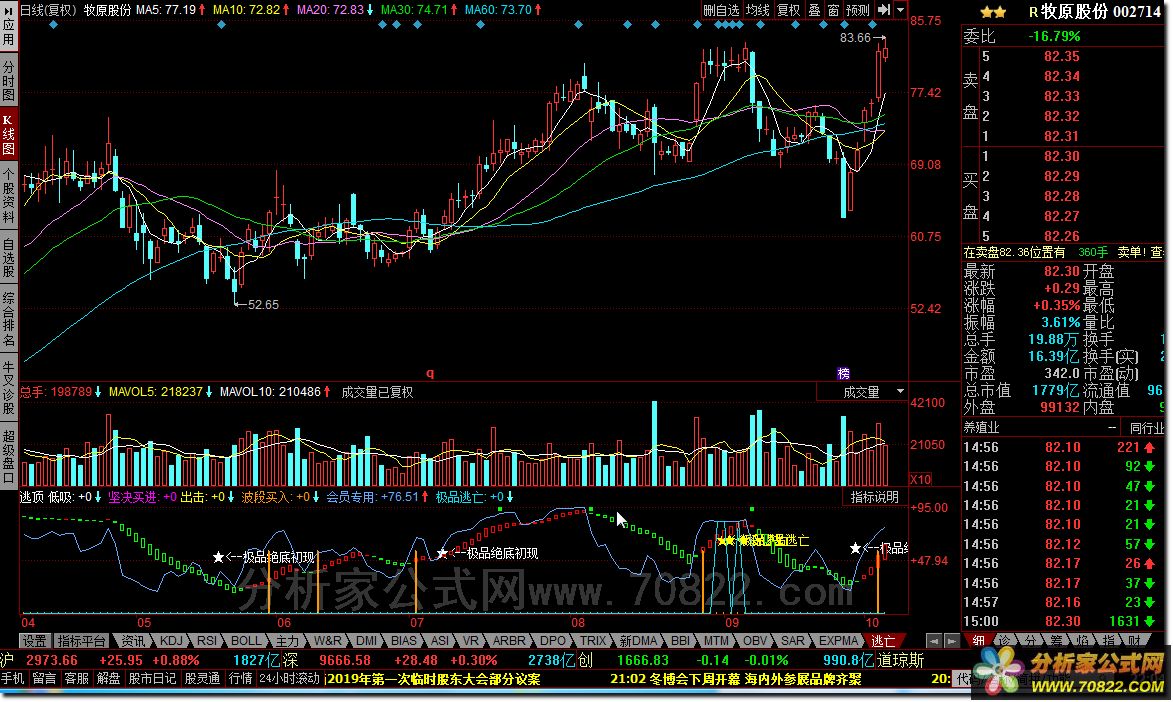Click 删自选 to remove from watchlist
The width and height of the screenshot is (1173, 702).
pyautogui.click(x=721, y=10)
